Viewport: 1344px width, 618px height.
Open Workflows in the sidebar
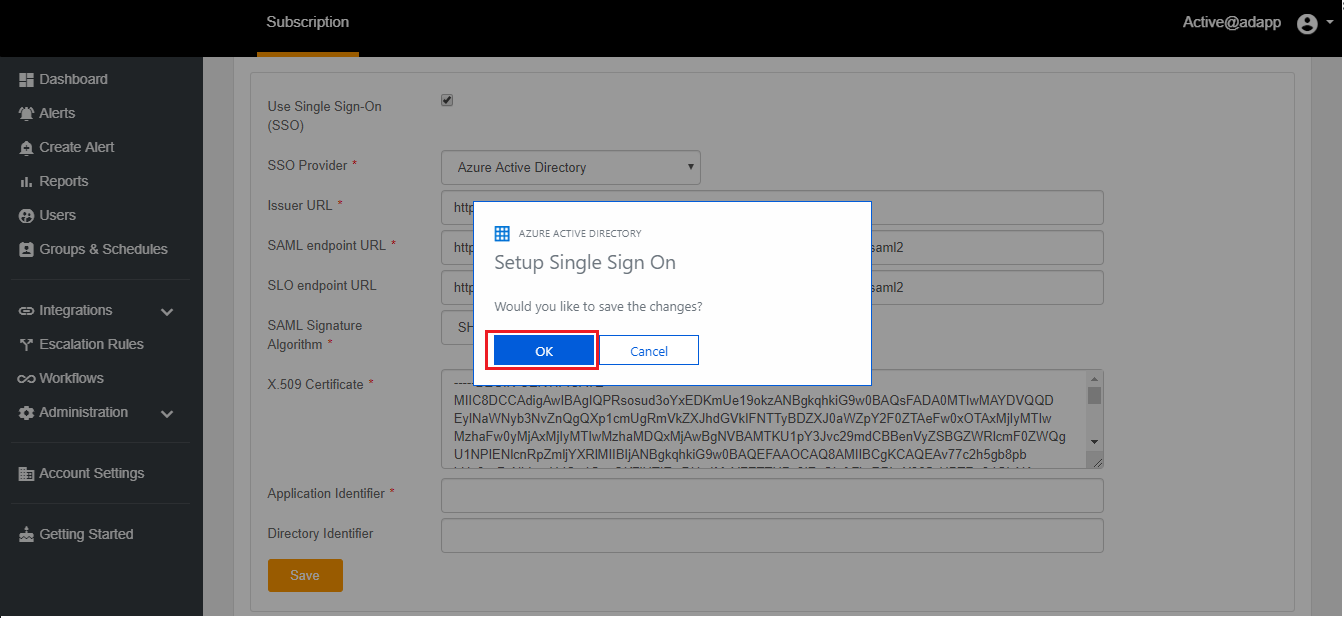[72, 378]
